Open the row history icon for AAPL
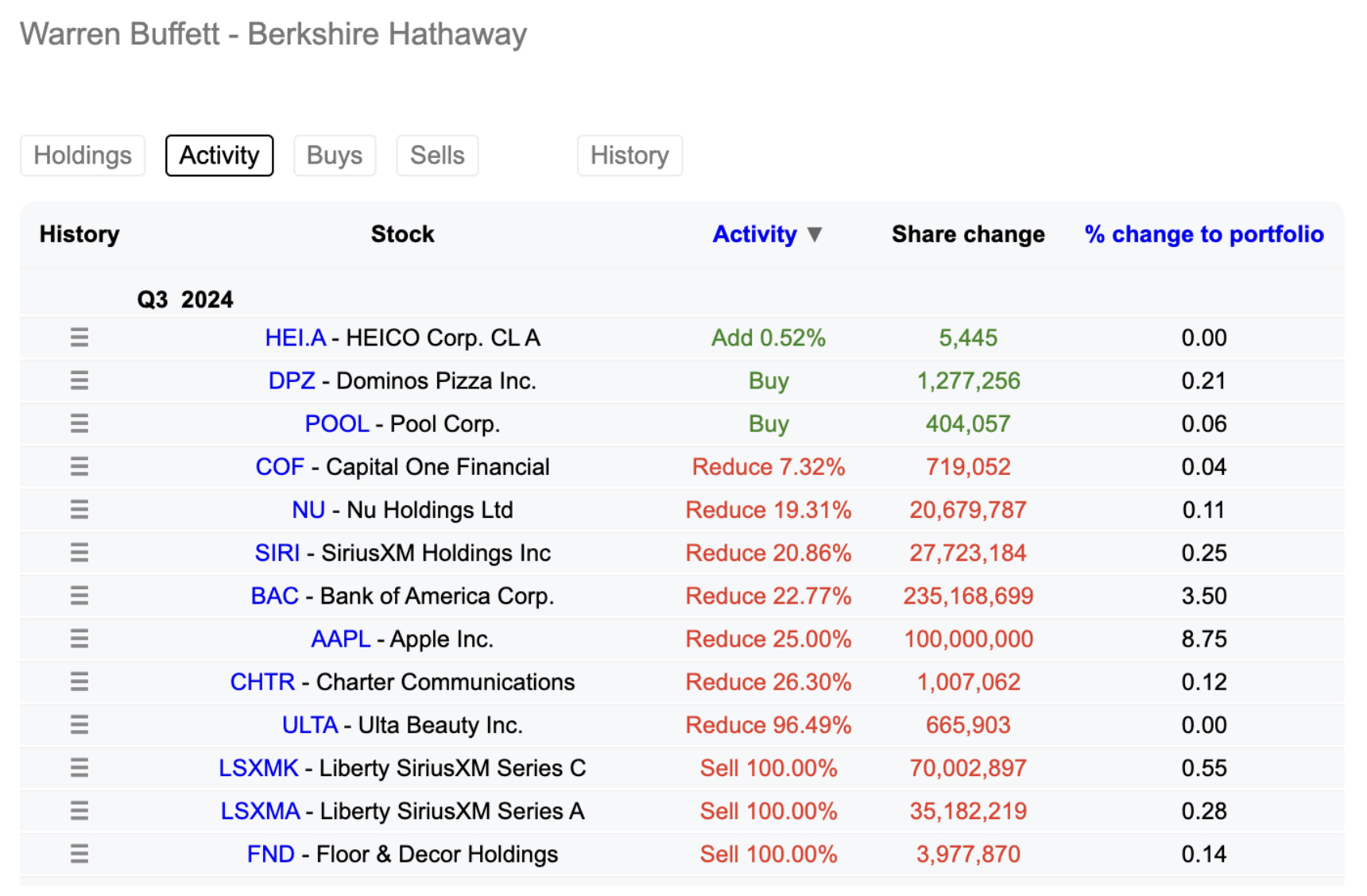 [x=79, y=638]
